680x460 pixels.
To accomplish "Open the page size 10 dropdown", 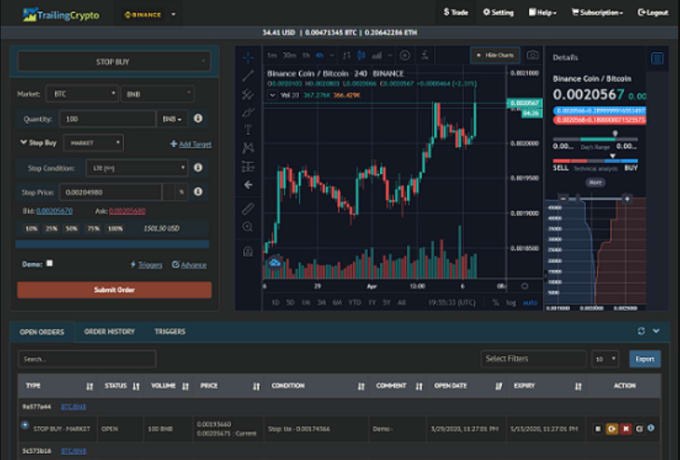I will [x=605, y=359].
